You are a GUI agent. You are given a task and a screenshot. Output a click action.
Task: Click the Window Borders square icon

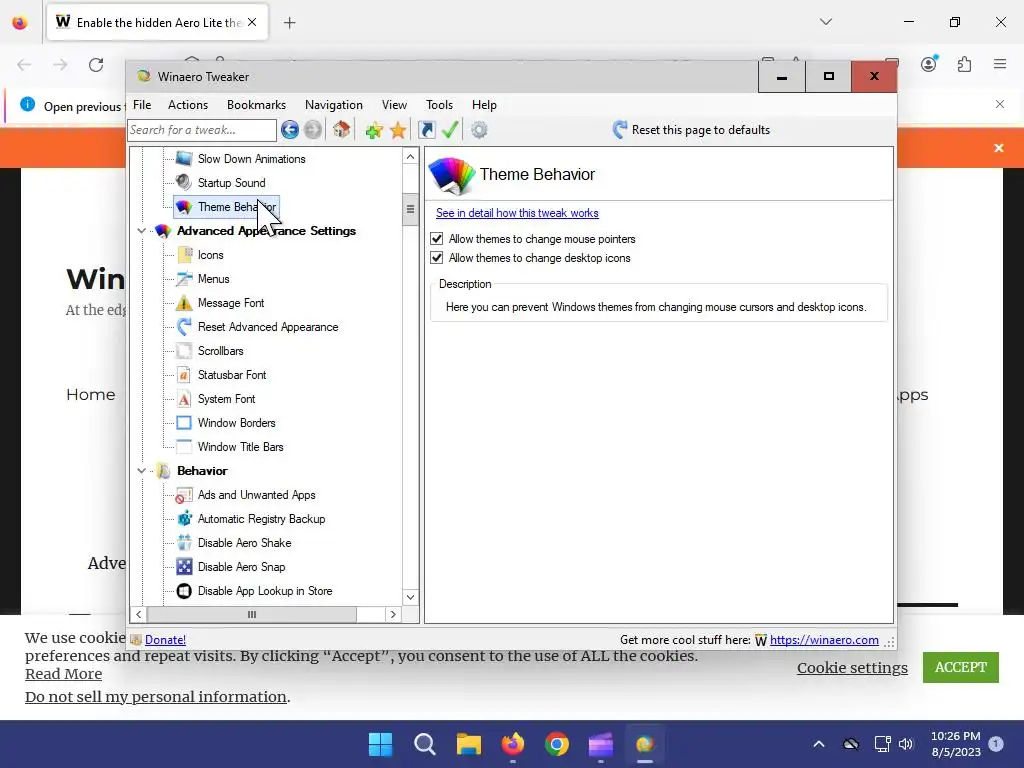(184, 423)
